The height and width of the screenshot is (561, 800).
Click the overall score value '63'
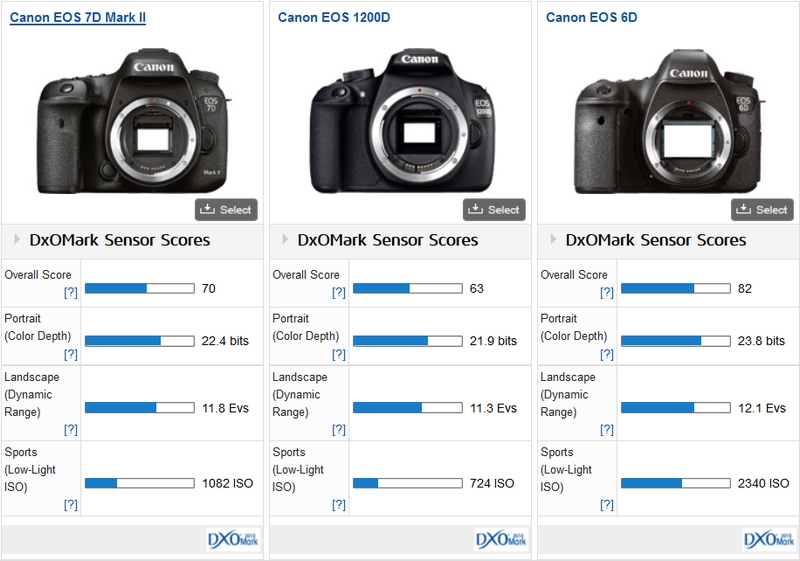[x=477, y=289]
